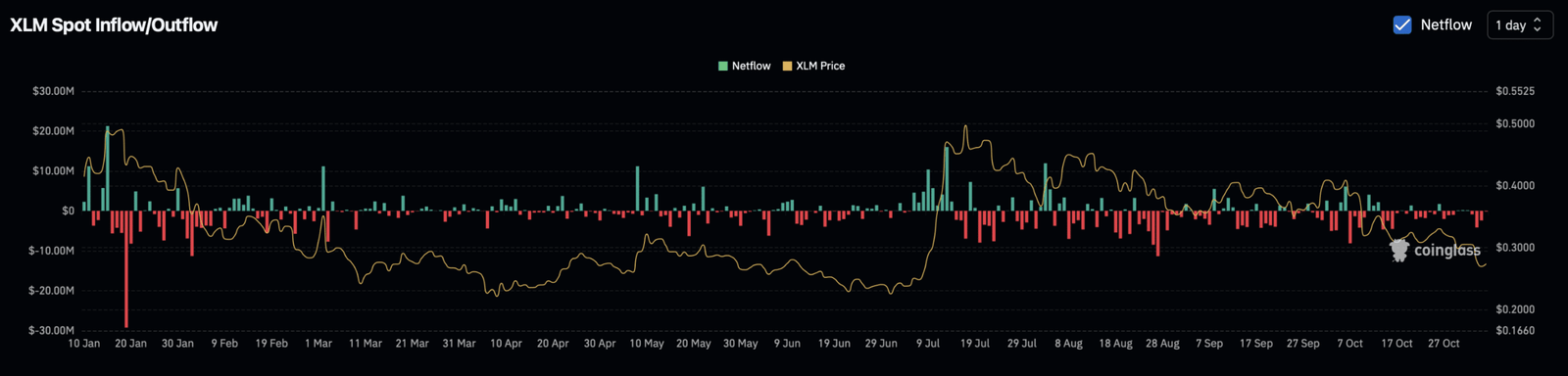Click the 31 Mar date label
The width and height of the screenshot is (1568, 376).
coord(459,344)
